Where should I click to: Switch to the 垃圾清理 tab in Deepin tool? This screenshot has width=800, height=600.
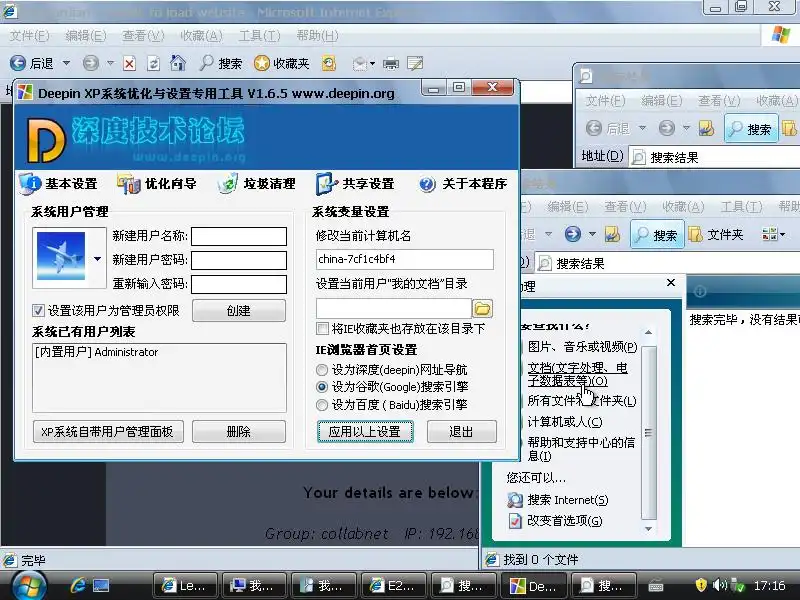pyautogui.click(x=257, y=184)
